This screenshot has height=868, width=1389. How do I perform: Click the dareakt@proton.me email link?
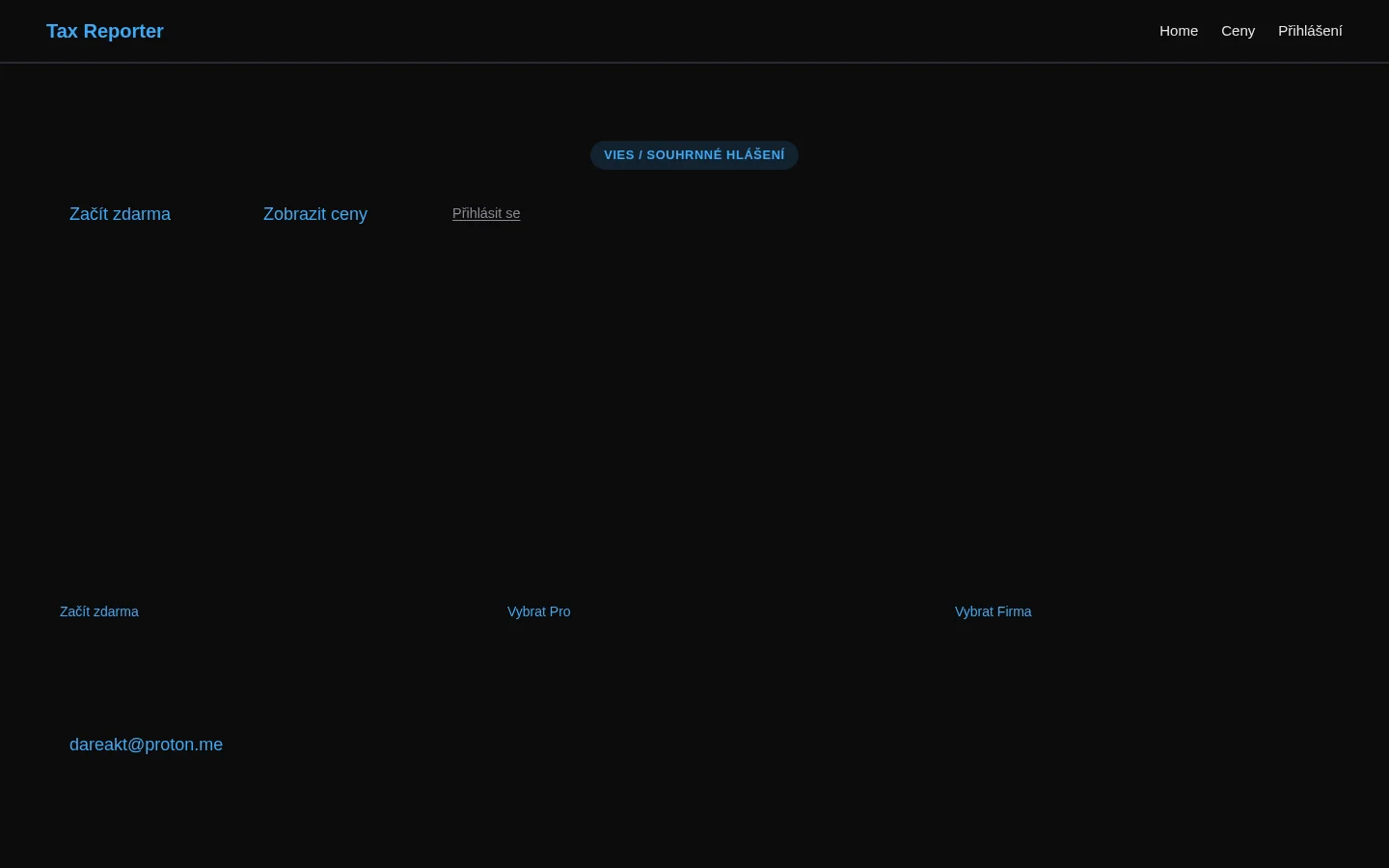coord(146,745)
